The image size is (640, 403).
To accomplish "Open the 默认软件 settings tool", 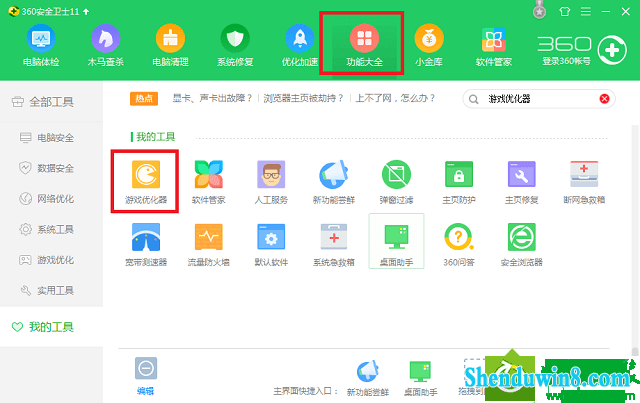I will (271, 244).
